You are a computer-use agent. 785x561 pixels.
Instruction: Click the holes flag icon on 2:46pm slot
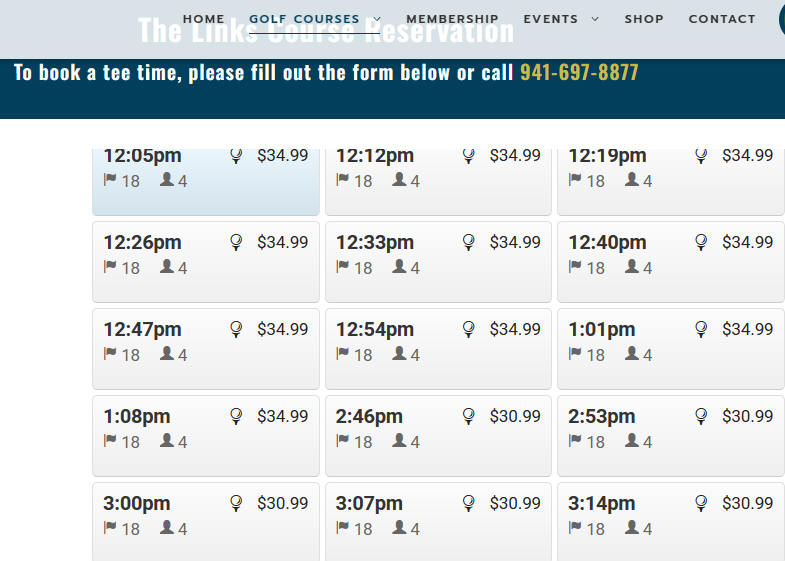coord(342,441)
